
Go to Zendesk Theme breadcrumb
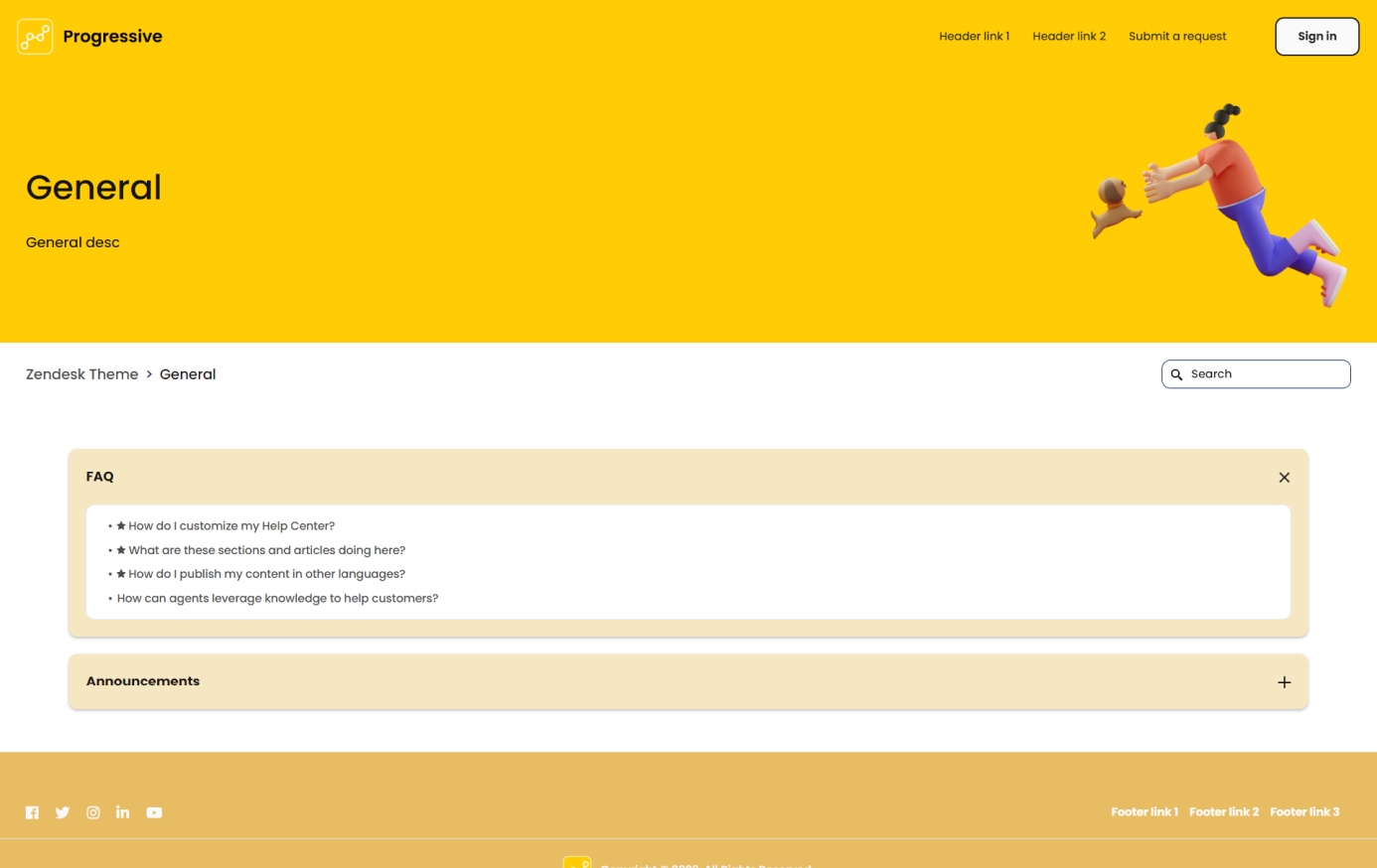click(x=81, y=374)
